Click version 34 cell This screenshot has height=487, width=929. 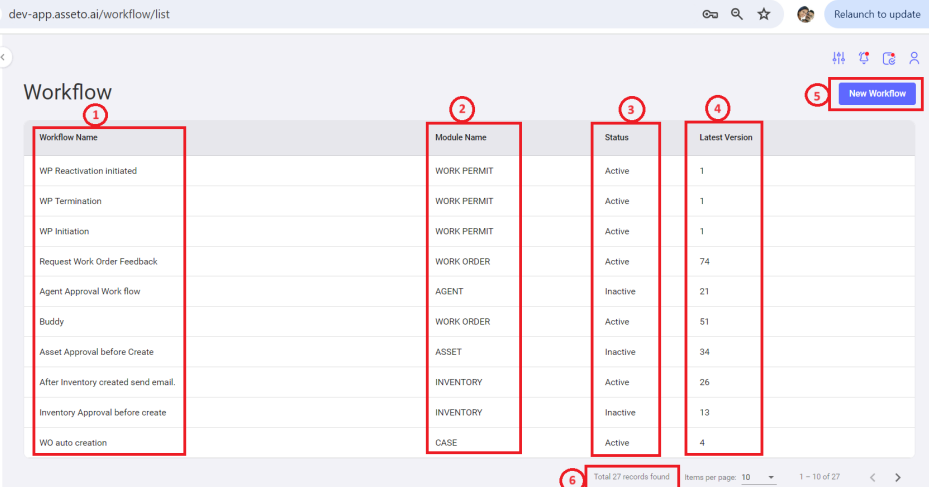pyautogui.click(x=704, y=352)
